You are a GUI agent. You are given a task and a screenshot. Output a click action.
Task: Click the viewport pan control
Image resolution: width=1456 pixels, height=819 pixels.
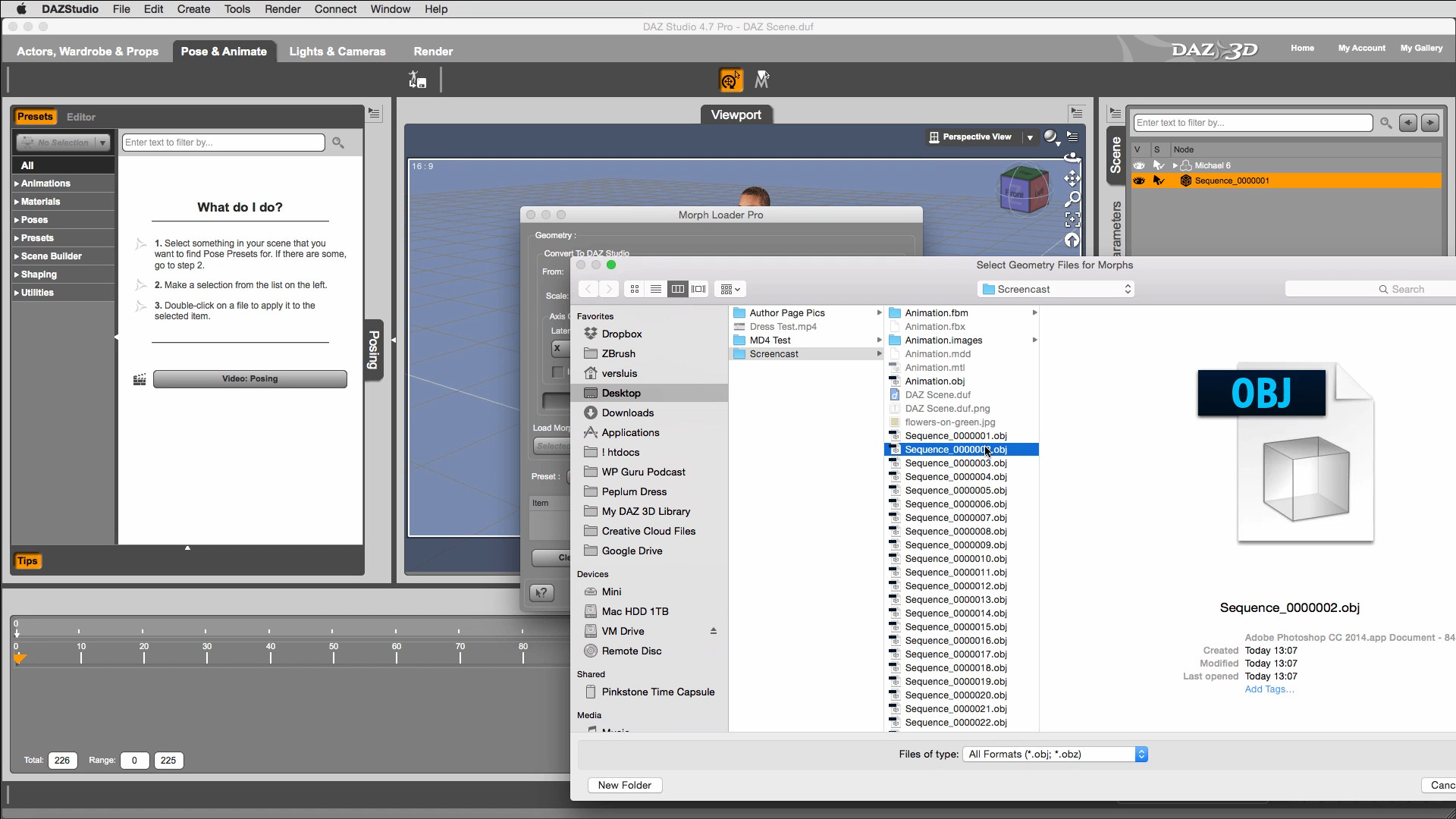pyautogui.click(x=1072, y=178)
